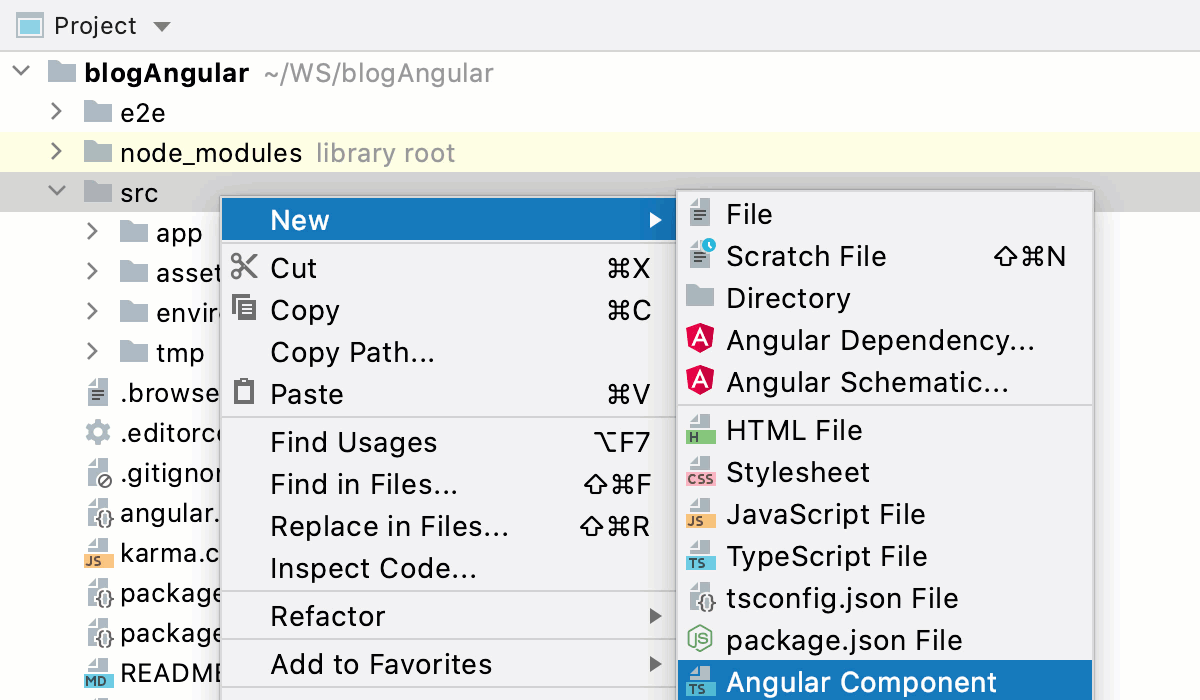Select Angular Component from the New submenu

[860, 682]
